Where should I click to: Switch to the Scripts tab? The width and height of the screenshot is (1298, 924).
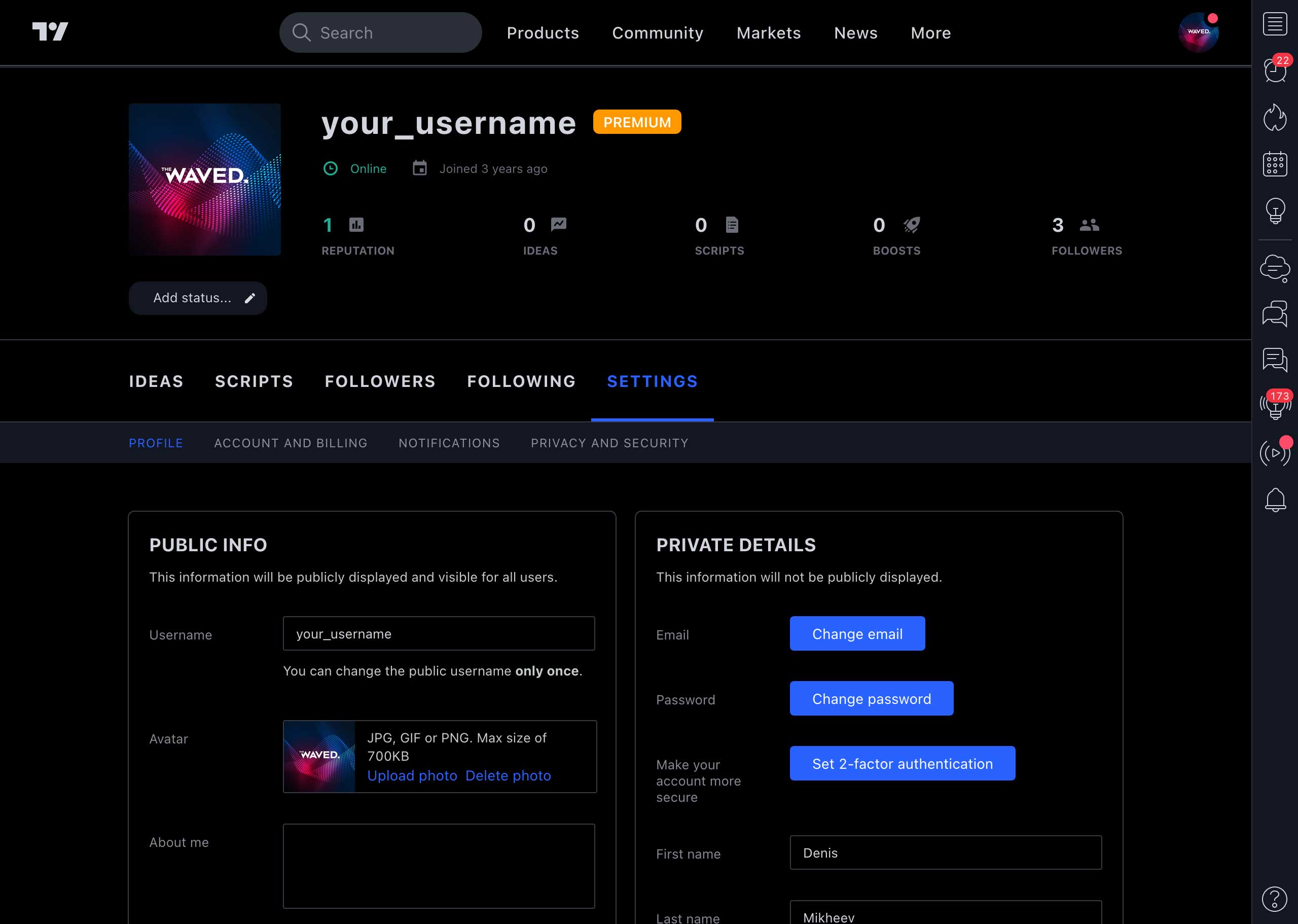(x=254, y=381)
